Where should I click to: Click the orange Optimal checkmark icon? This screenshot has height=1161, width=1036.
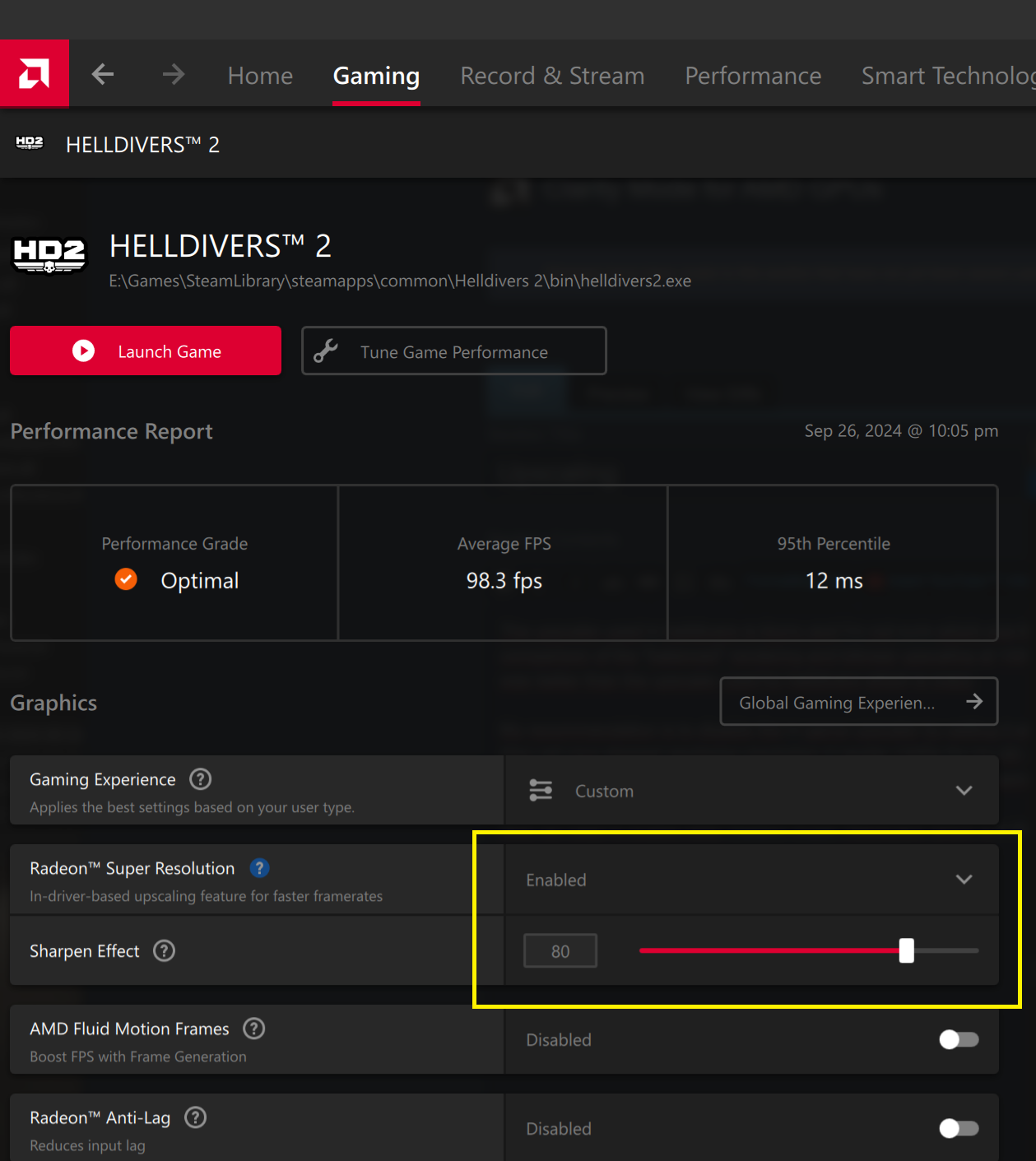126,579
